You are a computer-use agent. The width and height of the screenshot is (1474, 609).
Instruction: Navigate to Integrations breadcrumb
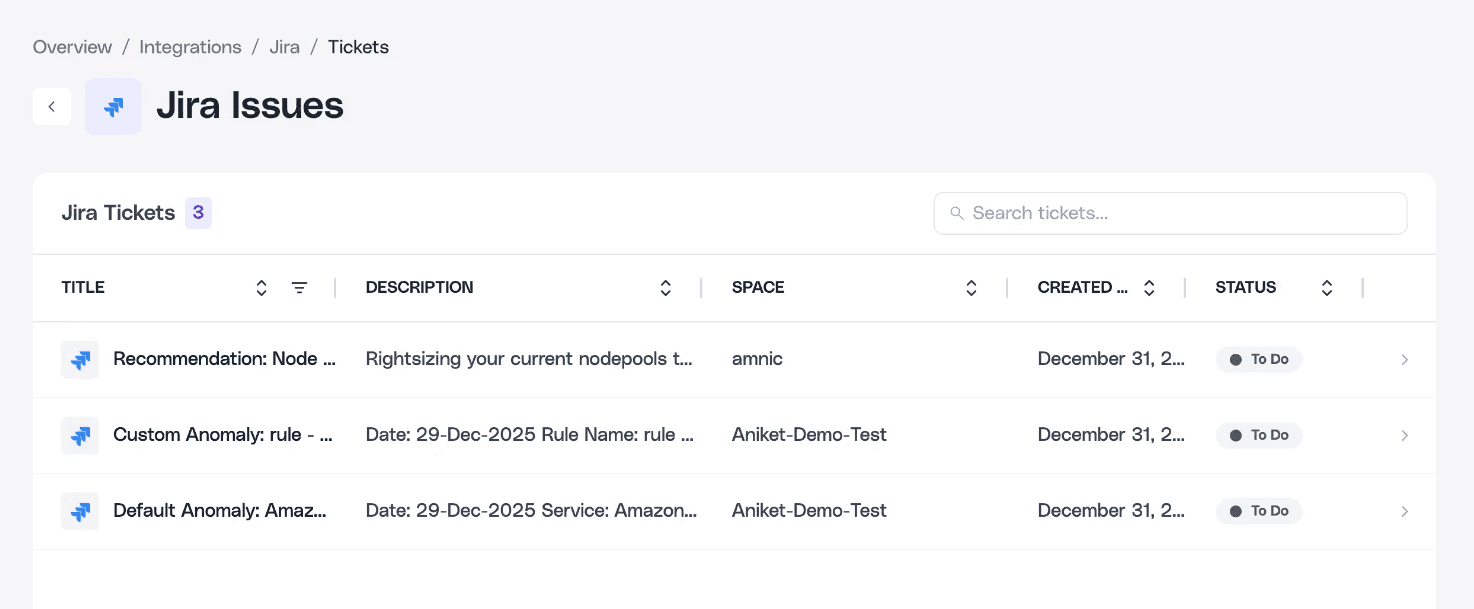click(x=190, y=47)
